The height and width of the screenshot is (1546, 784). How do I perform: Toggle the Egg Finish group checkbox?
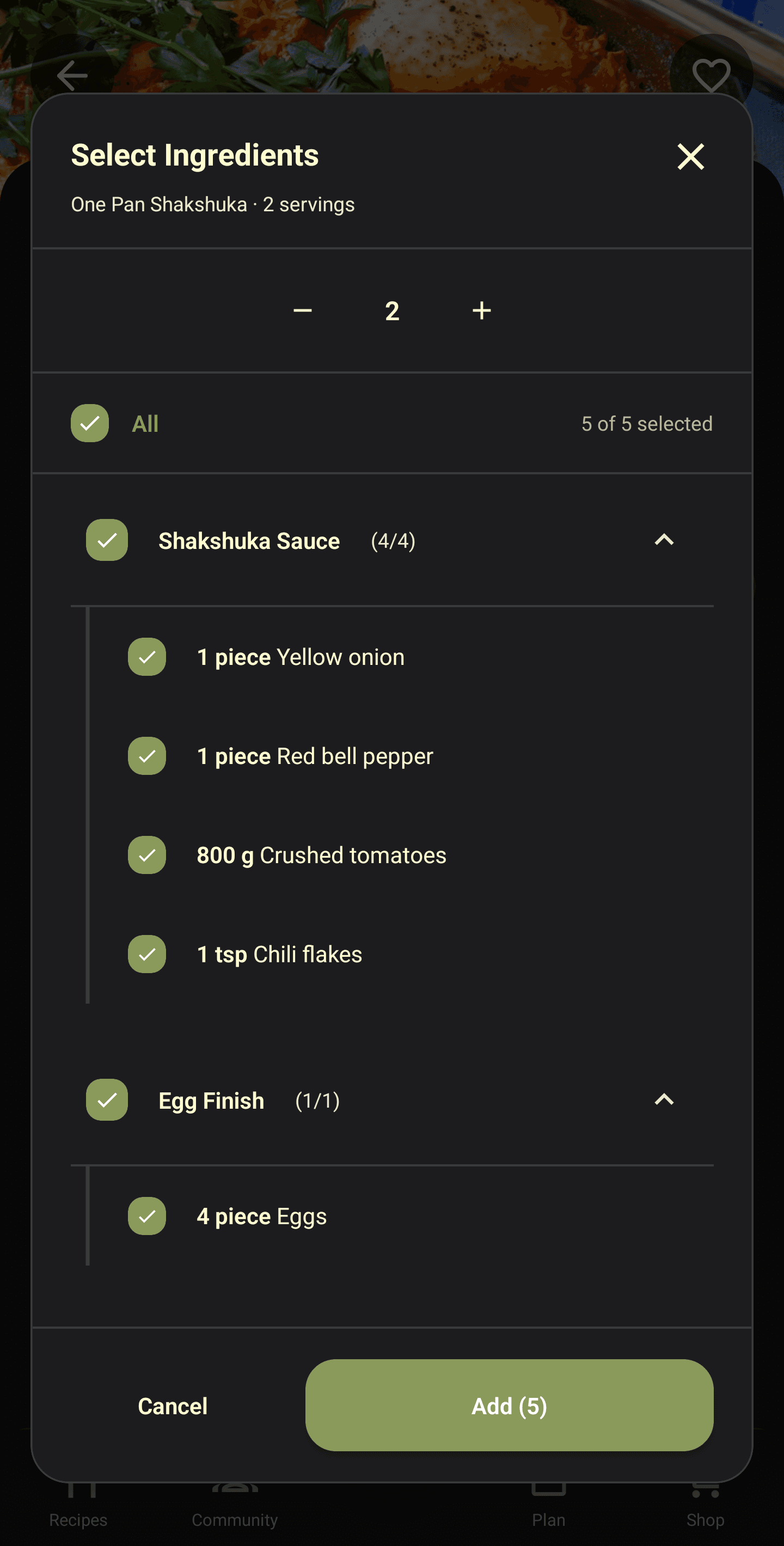tap(107, 1100)
